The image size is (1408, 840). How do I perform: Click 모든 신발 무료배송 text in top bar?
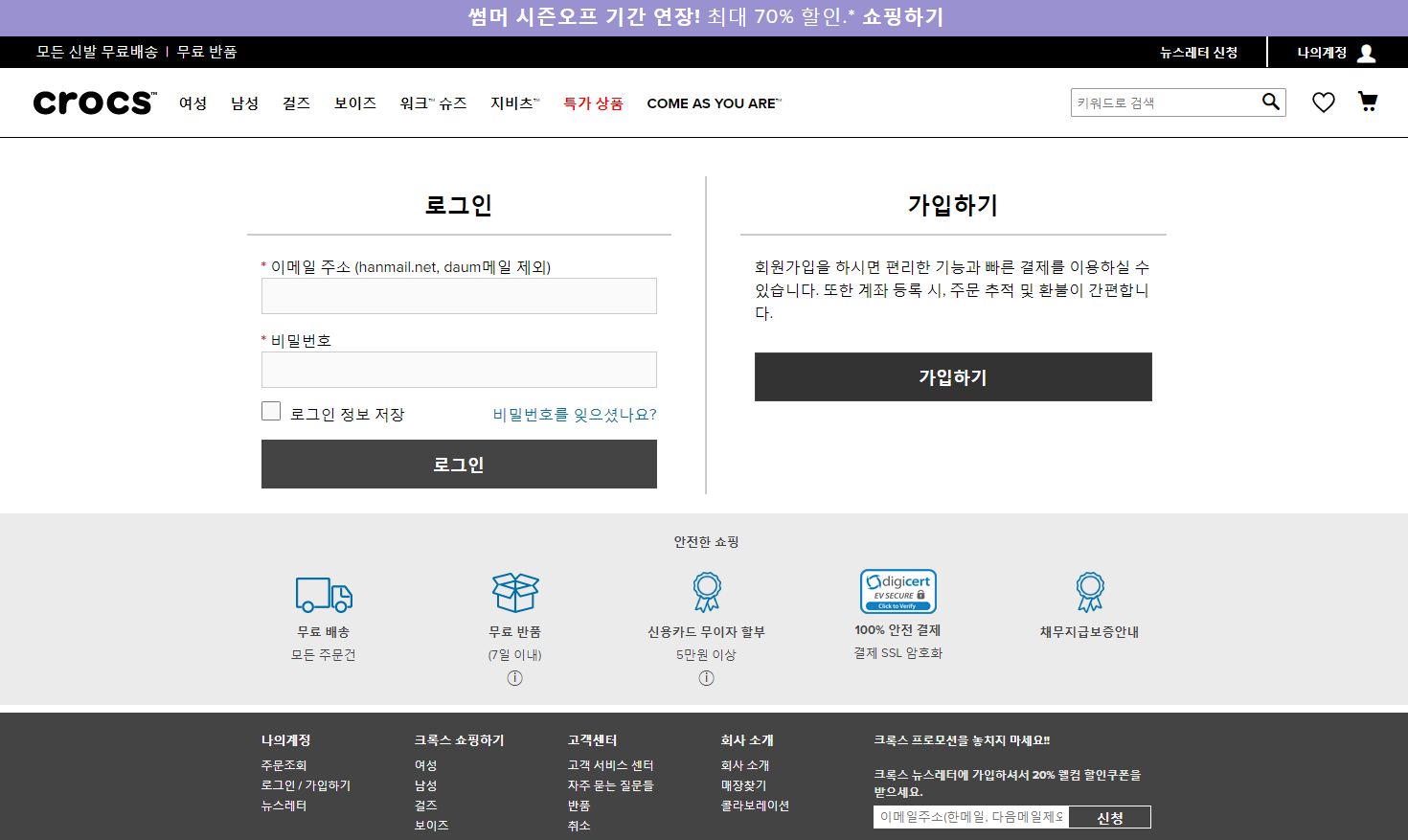click(x=97, y=52)
